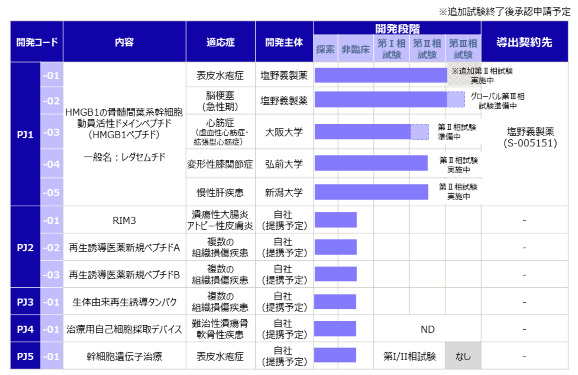Select the RIM3 content cell

click(125, 220)
